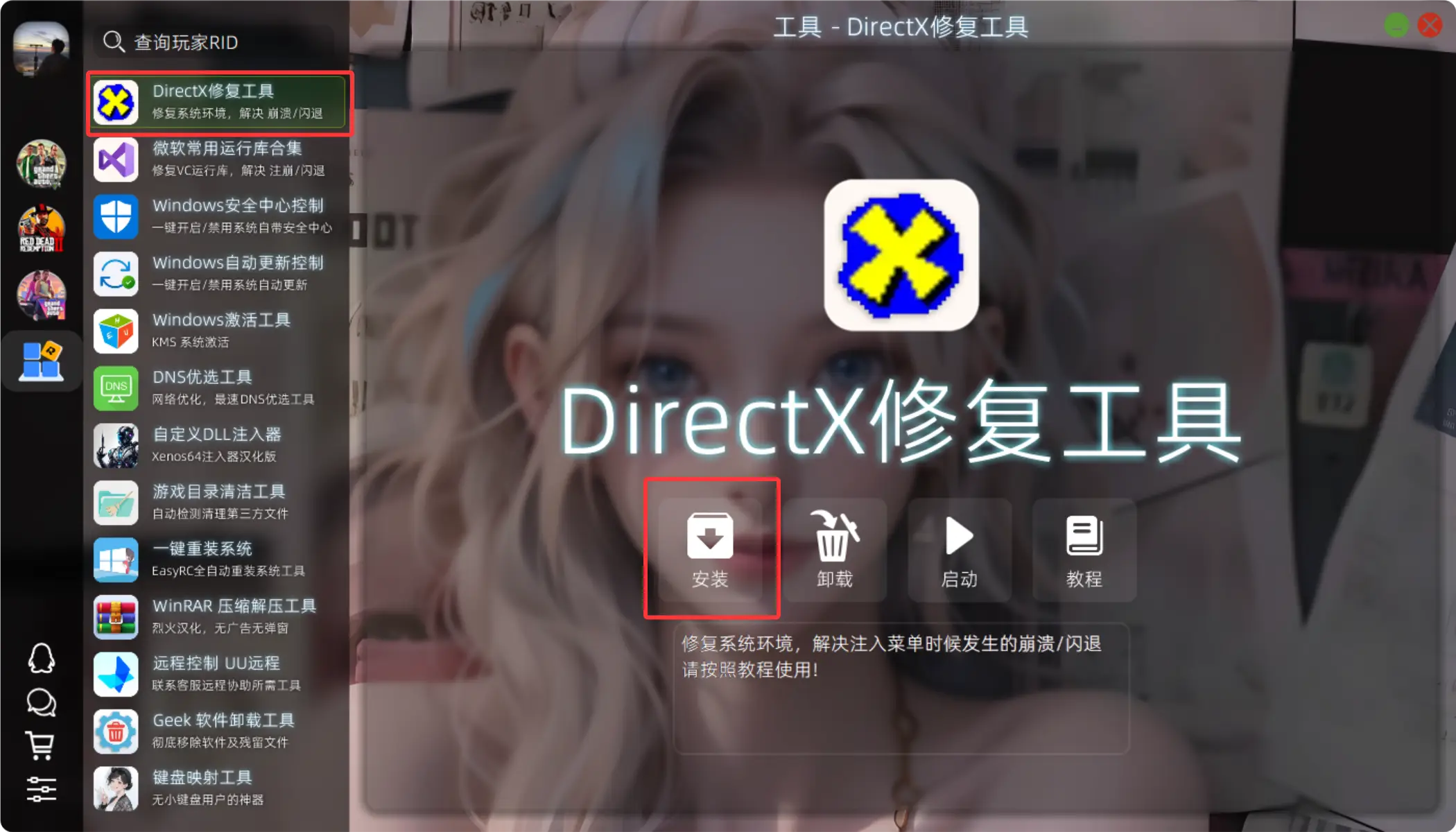The height and width of the screenshot is (832, 1456).
Task: Click the 查询玩家RID search field
Action: click(x=215, y=42)
